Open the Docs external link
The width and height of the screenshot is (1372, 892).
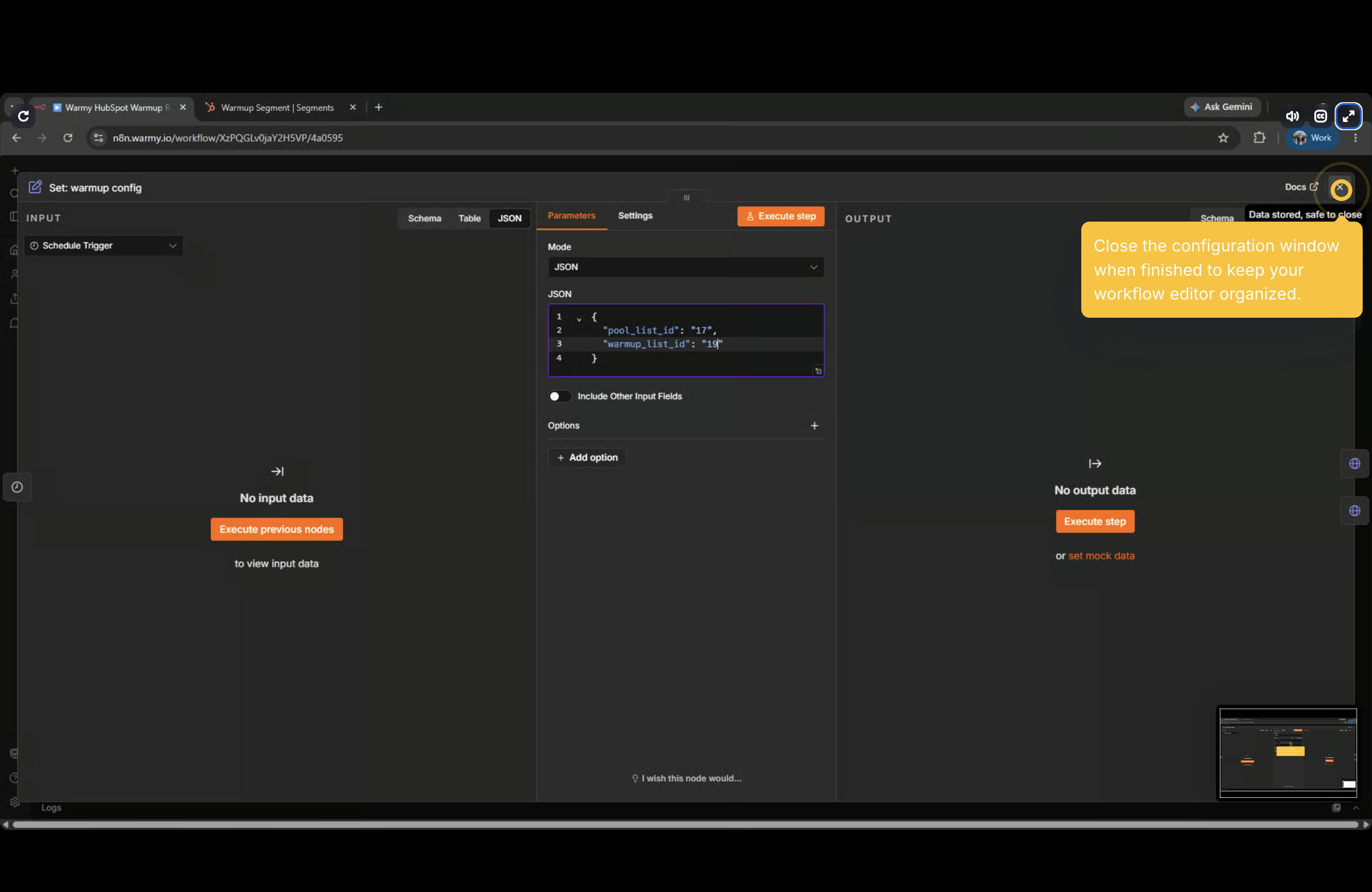pos(1301,187)
